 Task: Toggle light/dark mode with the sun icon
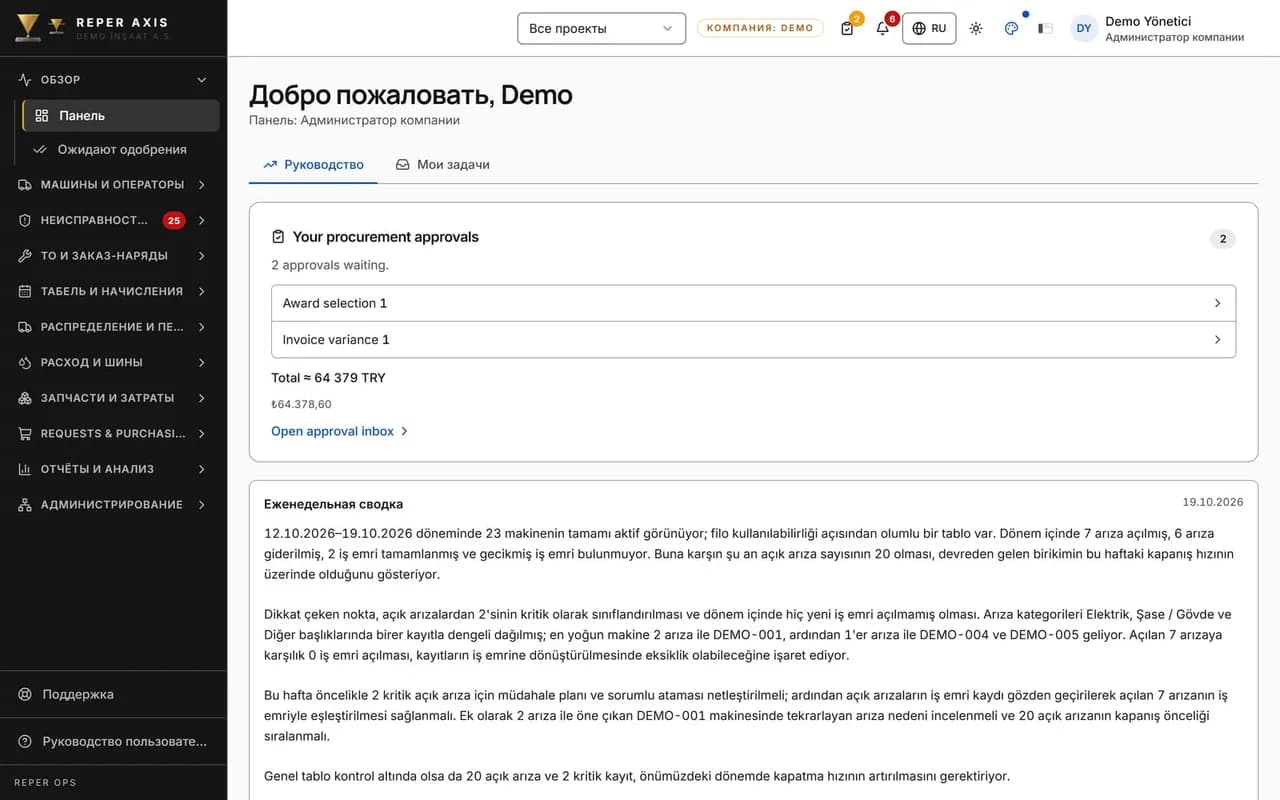[976, 28]
